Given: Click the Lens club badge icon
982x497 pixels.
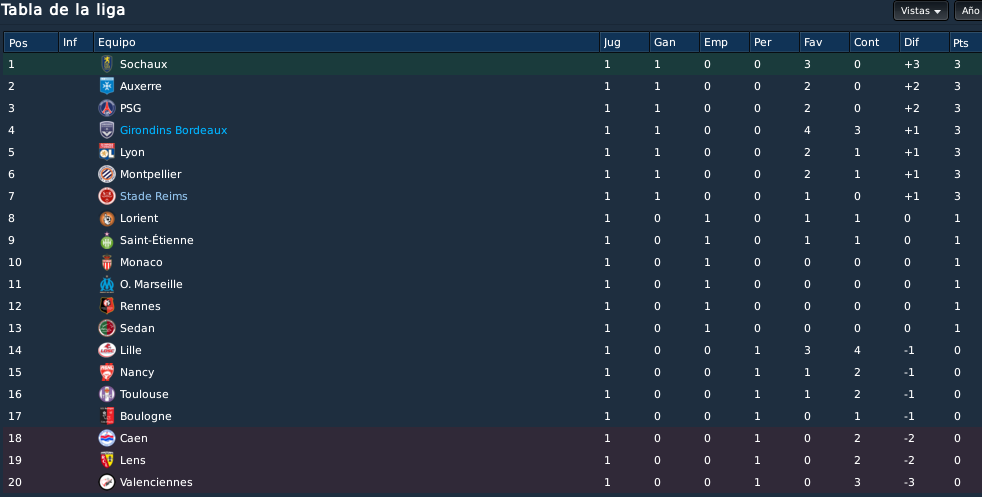Looking at the screenshot, I should pyautogui.click(x=106, y=460).
